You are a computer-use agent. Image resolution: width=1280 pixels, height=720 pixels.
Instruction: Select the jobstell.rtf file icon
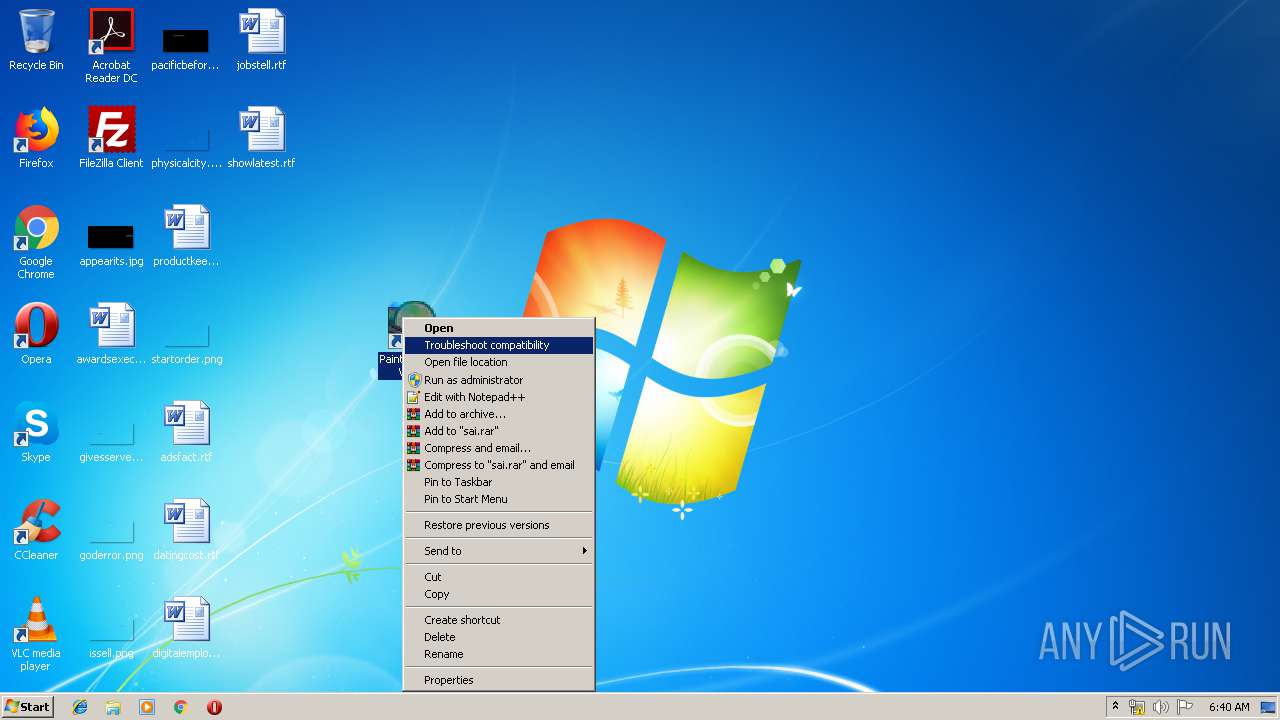(x=261, y=40)
